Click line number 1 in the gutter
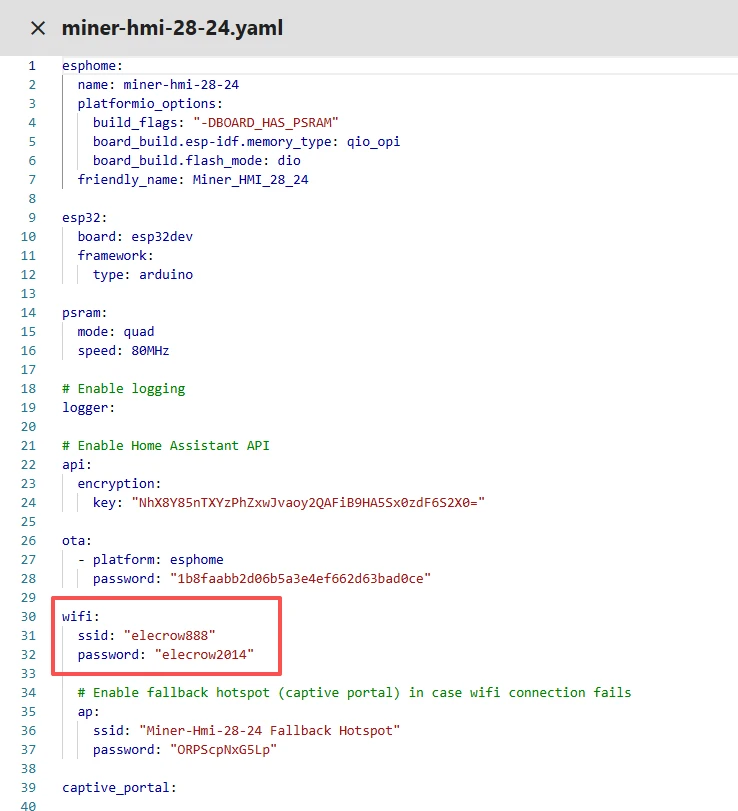 [31, 65]
